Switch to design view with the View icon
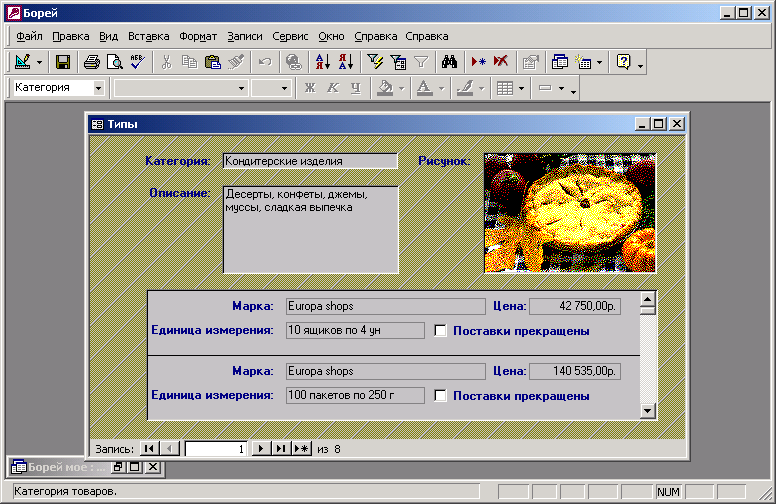This screenshot has width=776, height=504. click(x=23, y=62)
